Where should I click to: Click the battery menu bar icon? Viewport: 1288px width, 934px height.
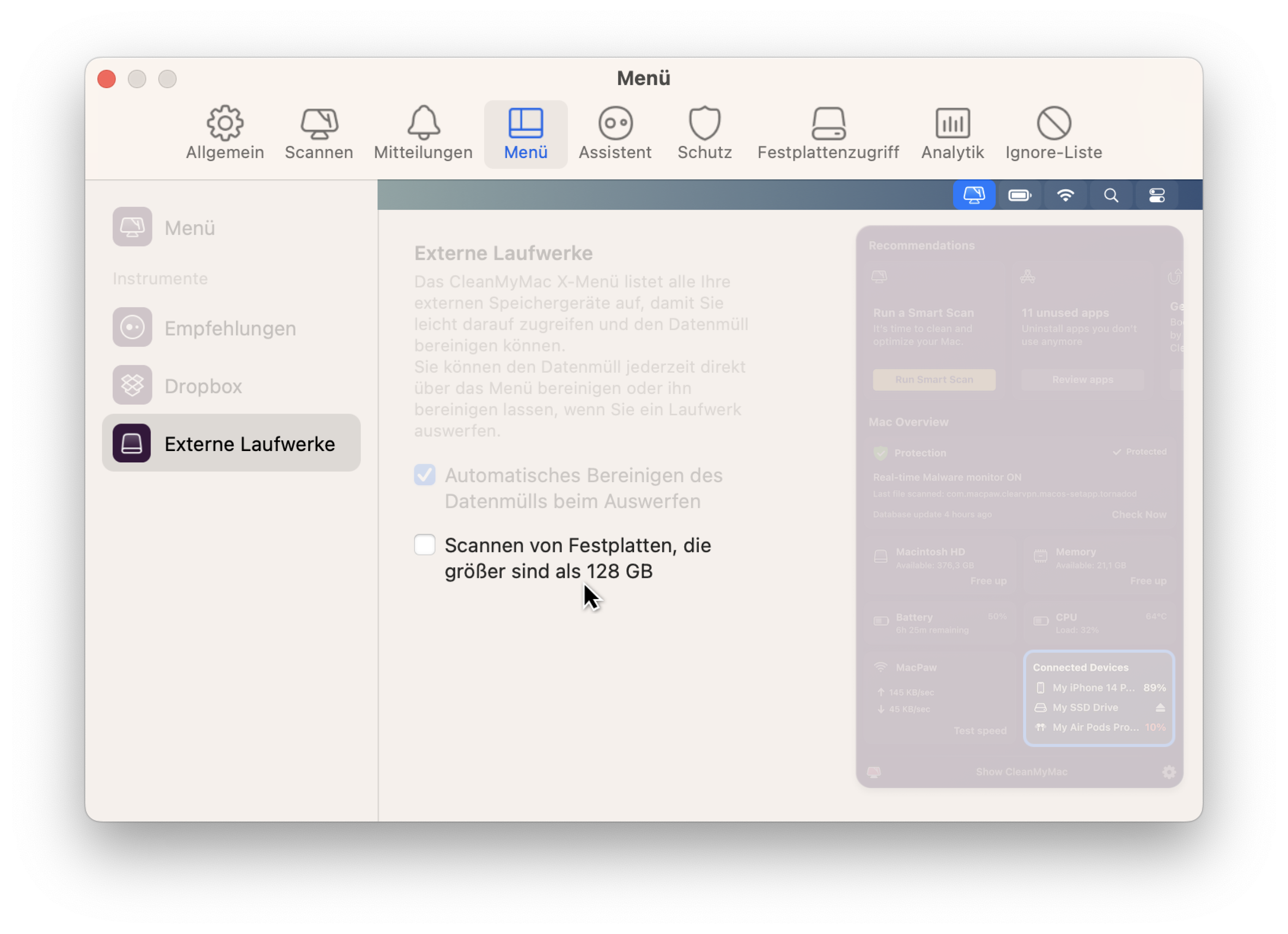tap(1019, 195)
